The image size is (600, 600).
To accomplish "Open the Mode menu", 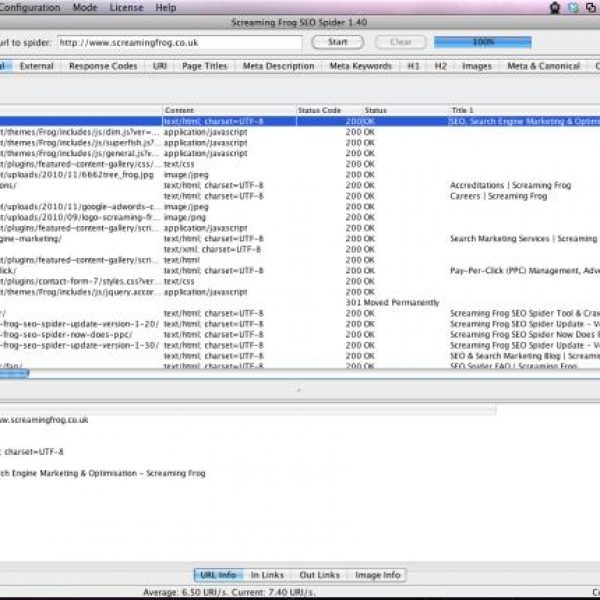I will (85, 8).
